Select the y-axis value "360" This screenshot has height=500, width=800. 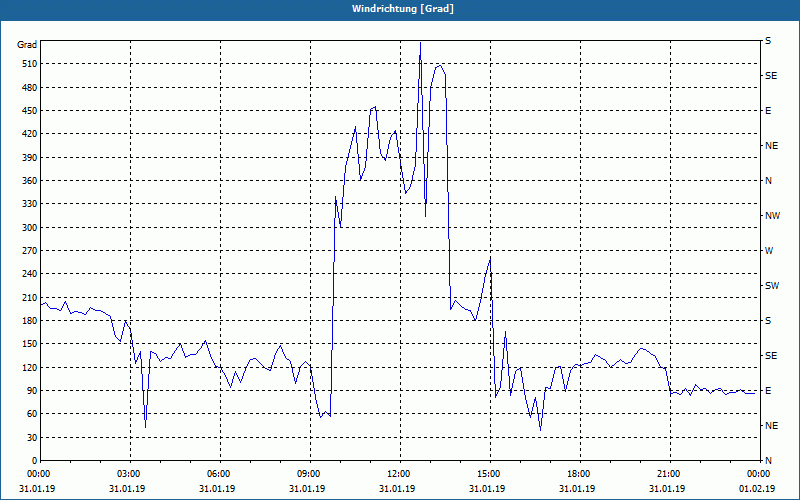30,181
